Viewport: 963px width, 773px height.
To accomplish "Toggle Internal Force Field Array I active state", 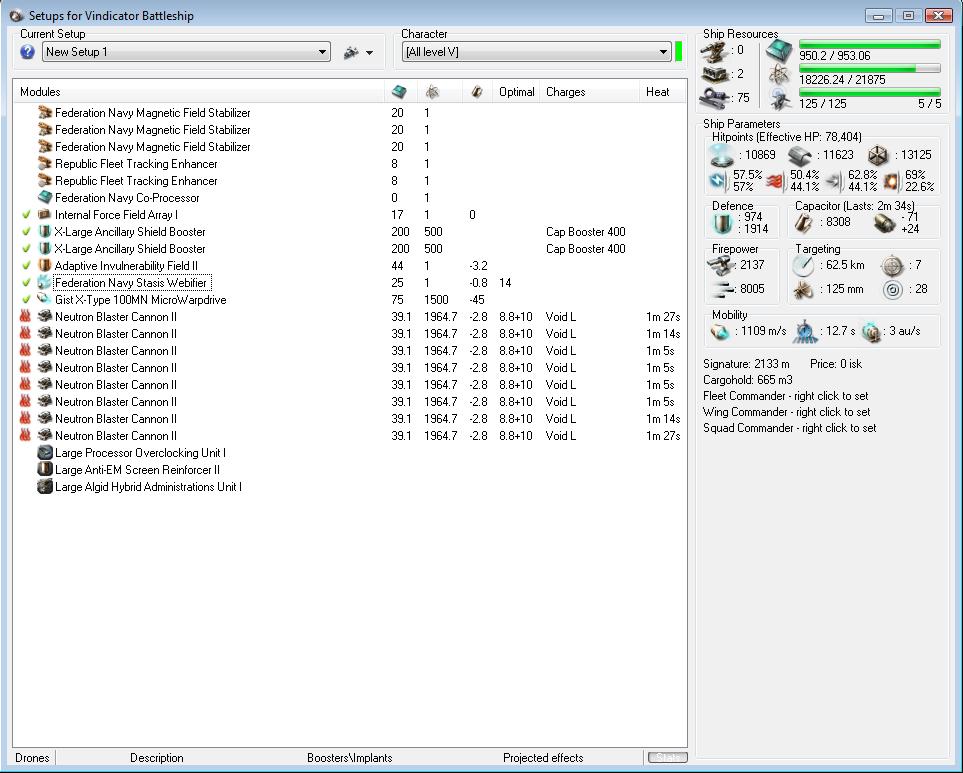I will [x=26, y=215].
